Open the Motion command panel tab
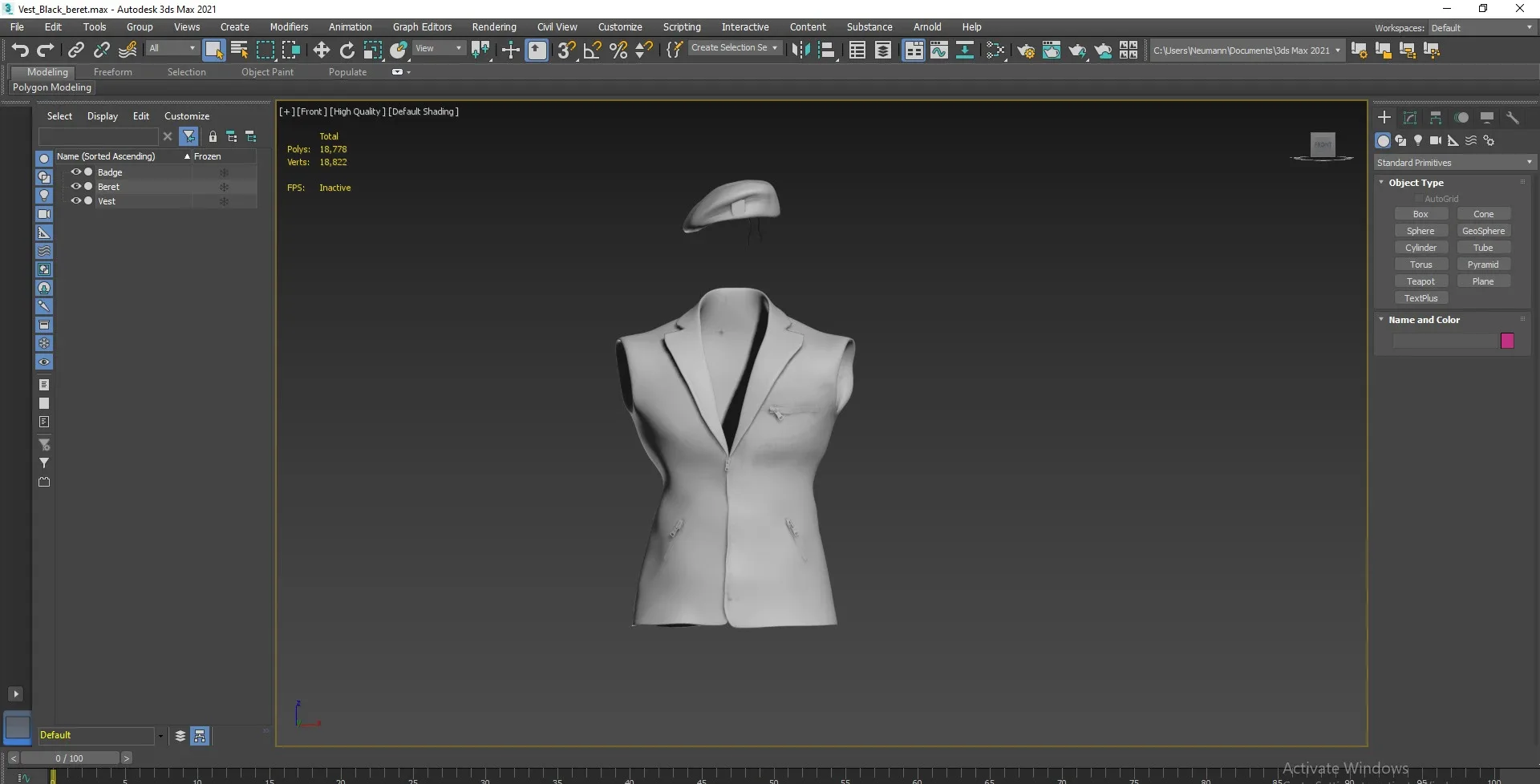 click(1461, 117)
